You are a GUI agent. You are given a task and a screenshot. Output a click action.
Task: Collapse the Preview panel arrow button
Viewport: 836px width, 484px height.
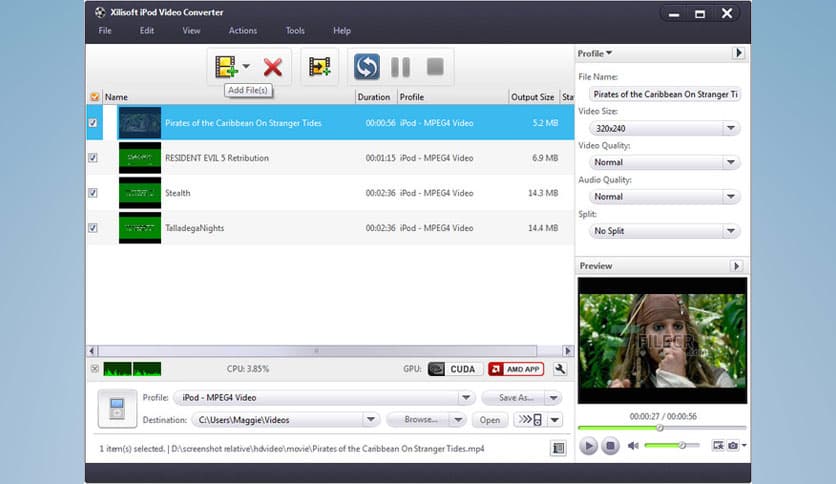pyautogui.click(x=736, y=265)
